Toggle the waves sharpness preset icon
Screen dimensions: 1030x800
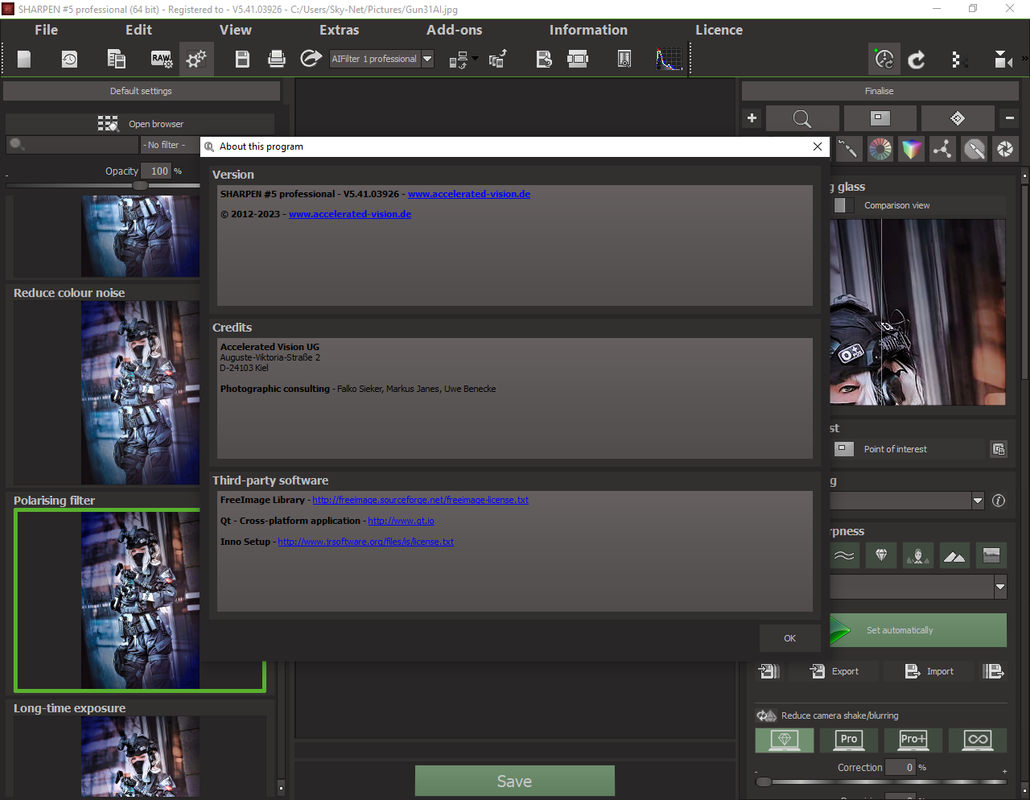[845, 556]
